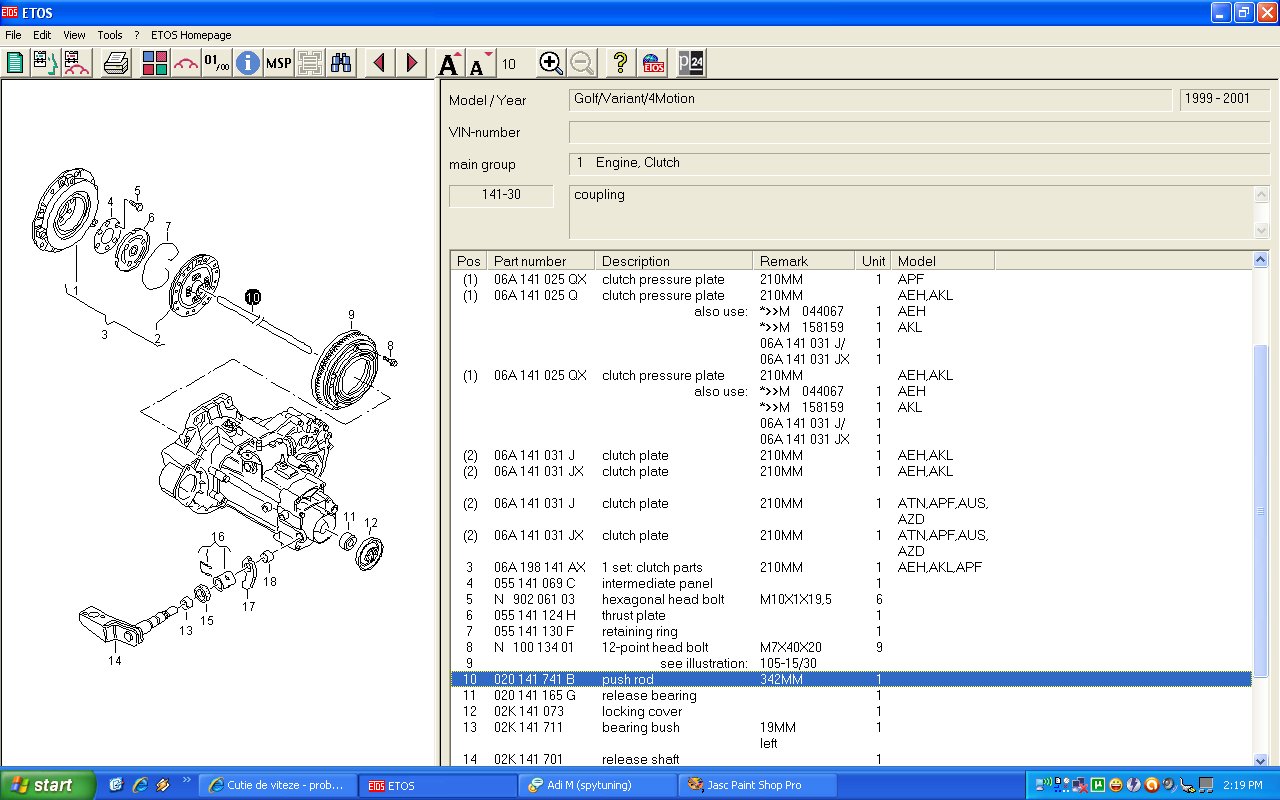The width and height of the screenshot is (1280, 800).
Task: Click the greyed-out frame icon in toolbar
Action: (310, 63)
